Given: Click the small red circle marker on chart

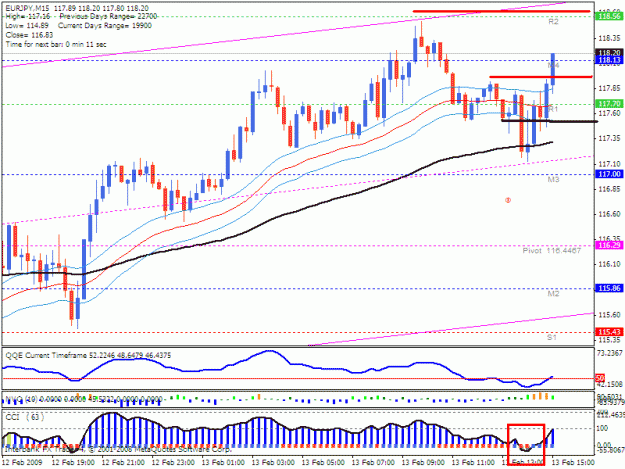Looking at the screenshot, I should [x=508, y=200].
